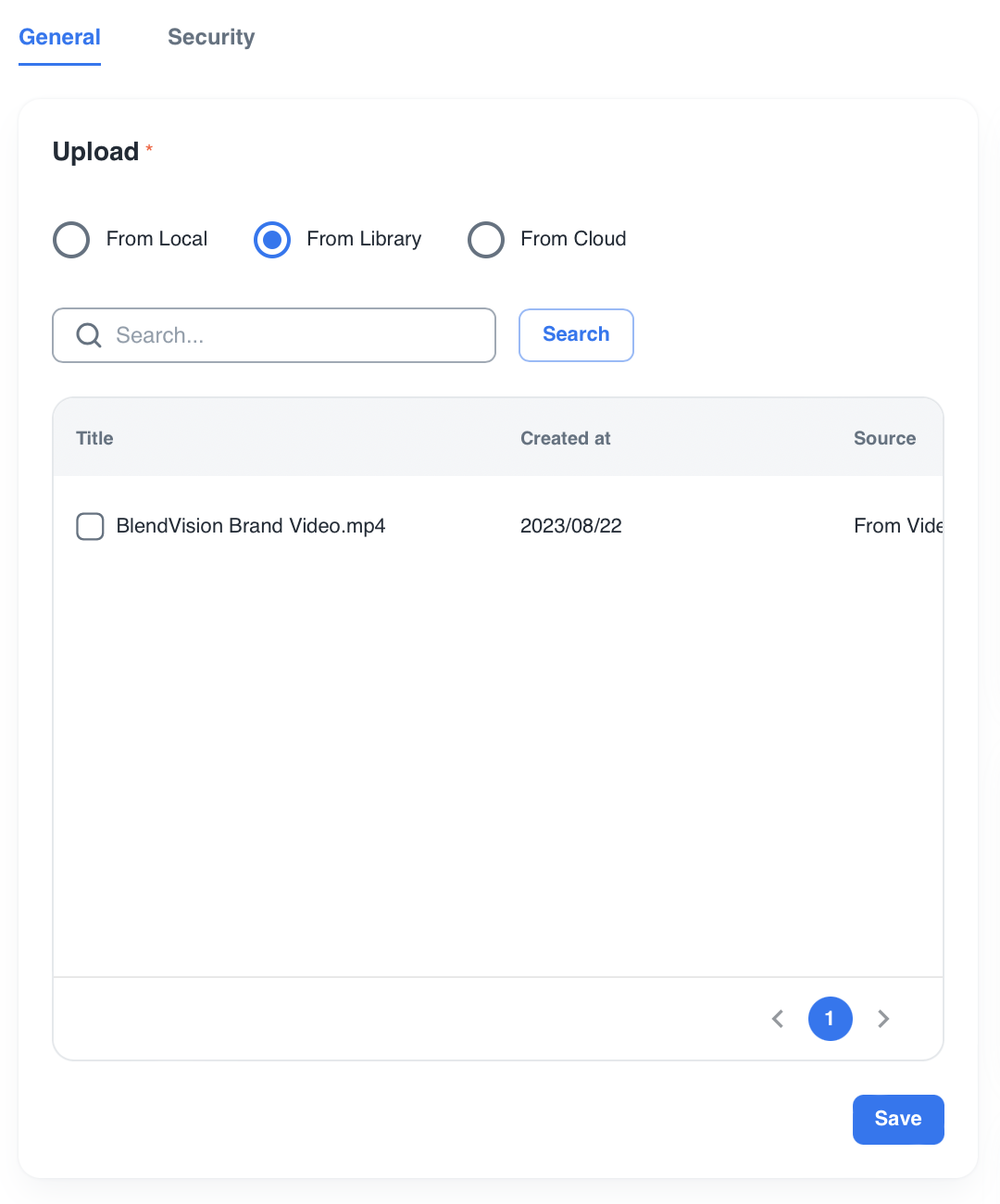Click the BlendVision Brand Video.mp4 title
Screen dimensions: 1000x1204
[x=250, y=526]
